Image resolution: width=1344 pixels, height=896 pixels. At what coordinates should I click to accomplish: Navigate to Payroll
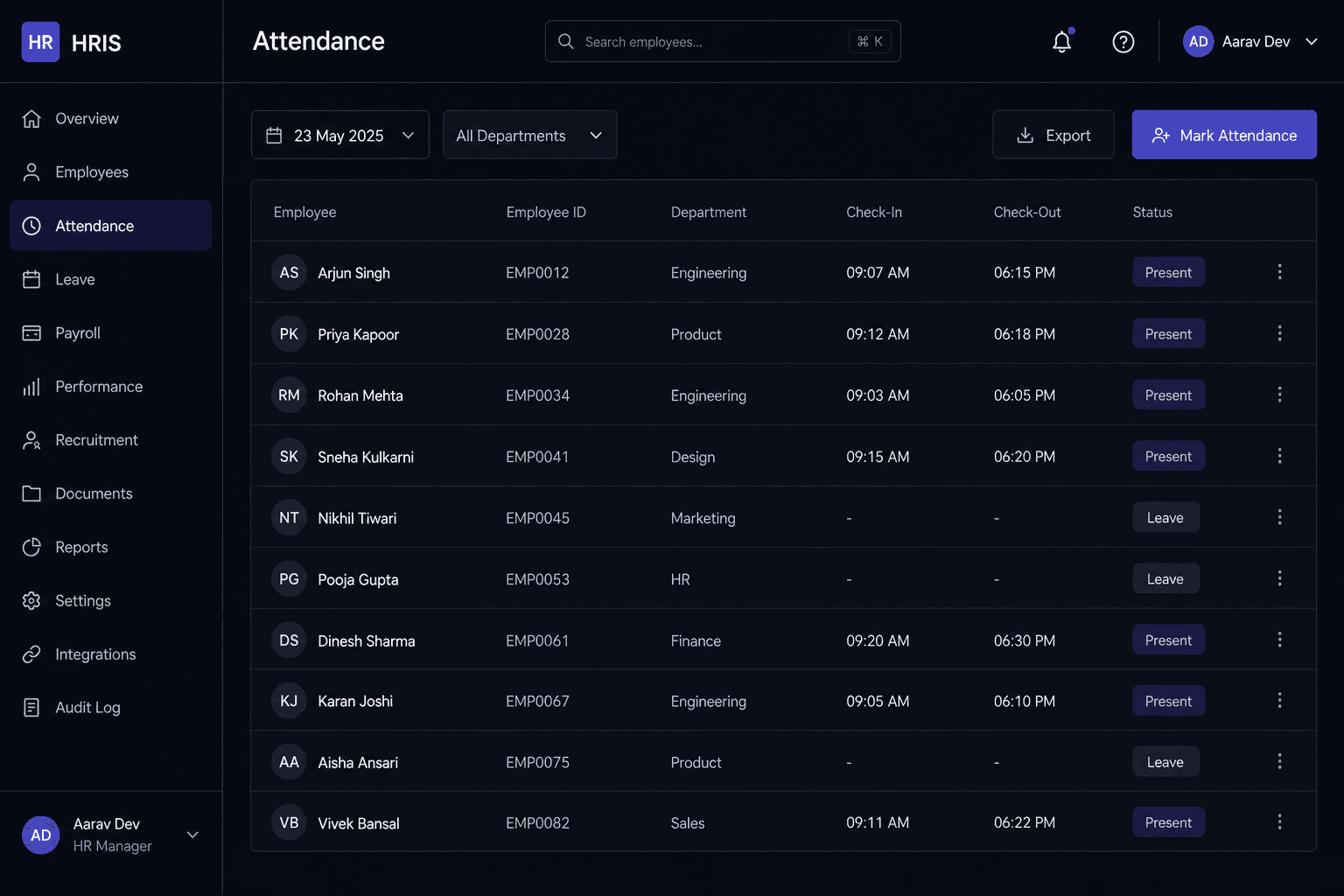(111, 332)
